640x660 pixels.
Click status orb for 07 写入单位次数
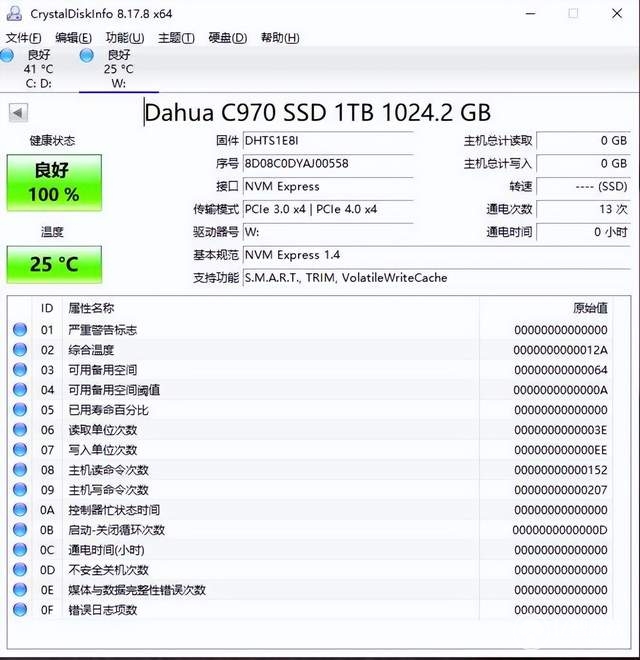(x=20, y=450)
